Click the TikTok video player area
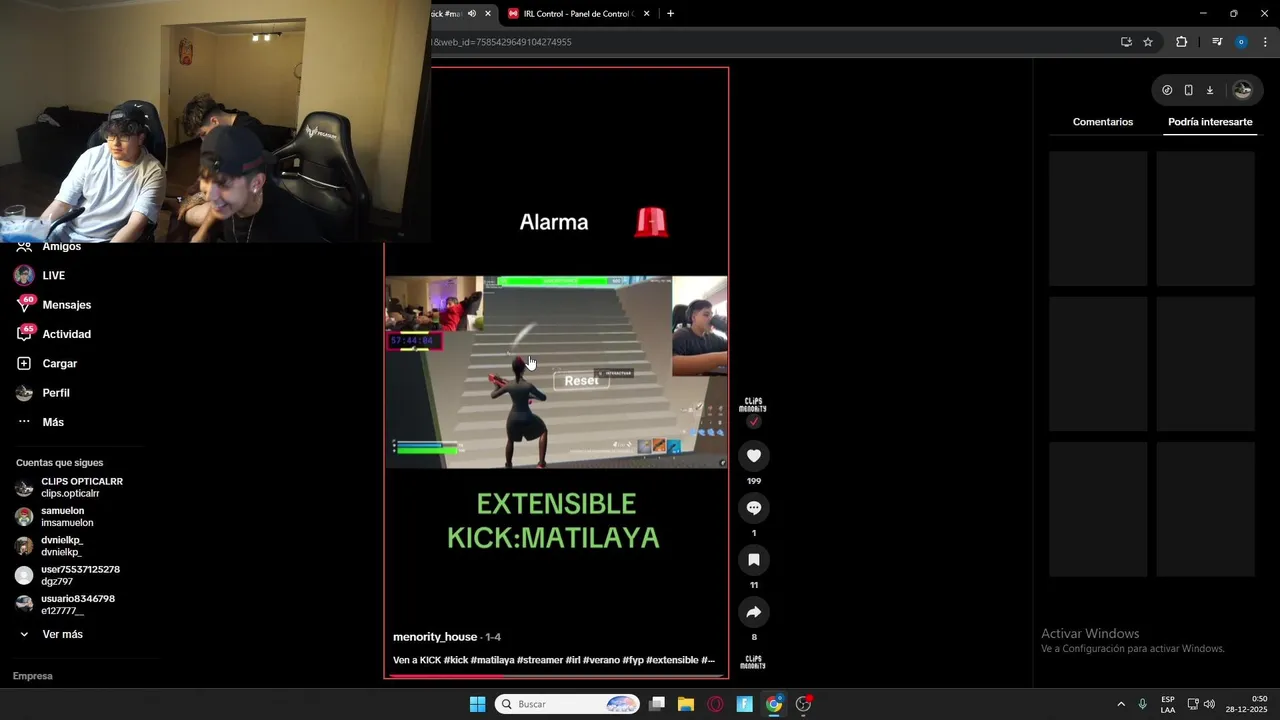Screen dimensions: 1280x720 pyautogui.click(x=556, y=372)
